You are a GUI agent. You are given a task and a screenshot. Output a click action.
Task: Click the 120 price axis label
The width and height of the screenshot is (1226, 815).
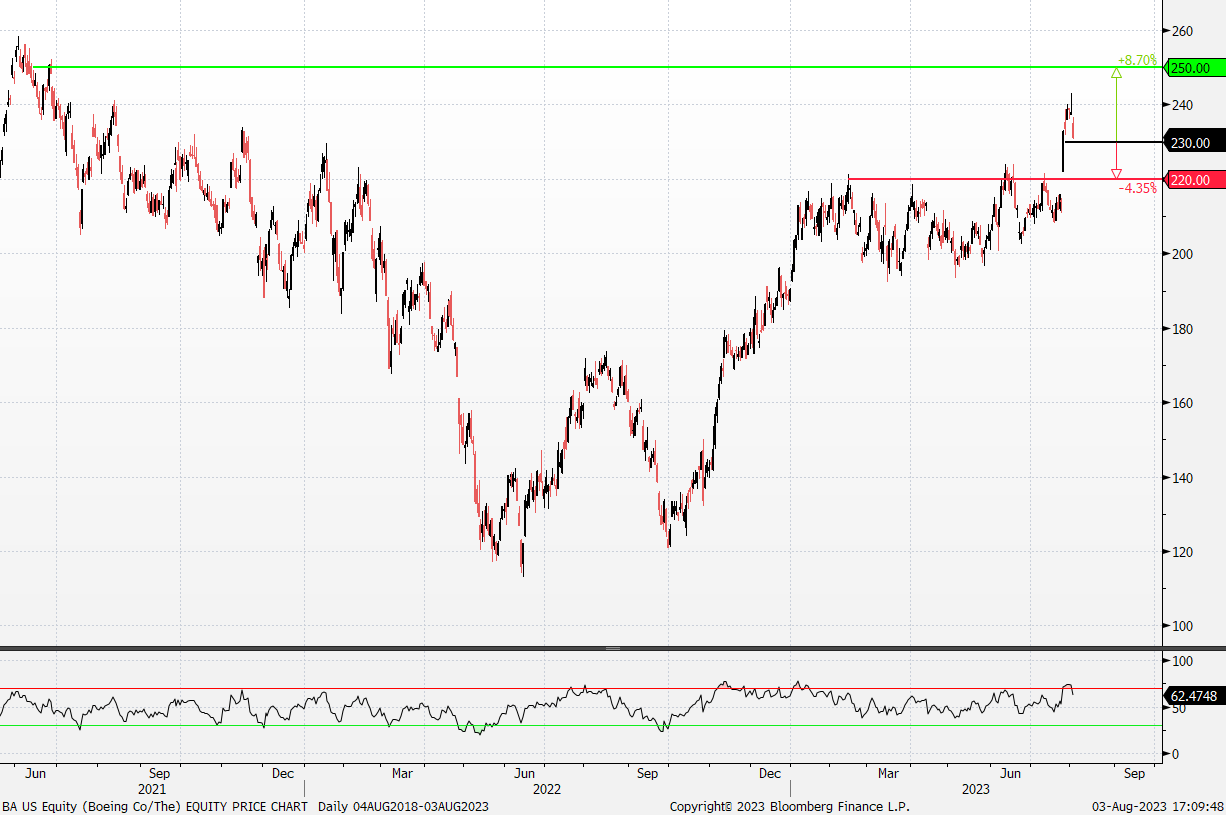(x=1183, y=552)
